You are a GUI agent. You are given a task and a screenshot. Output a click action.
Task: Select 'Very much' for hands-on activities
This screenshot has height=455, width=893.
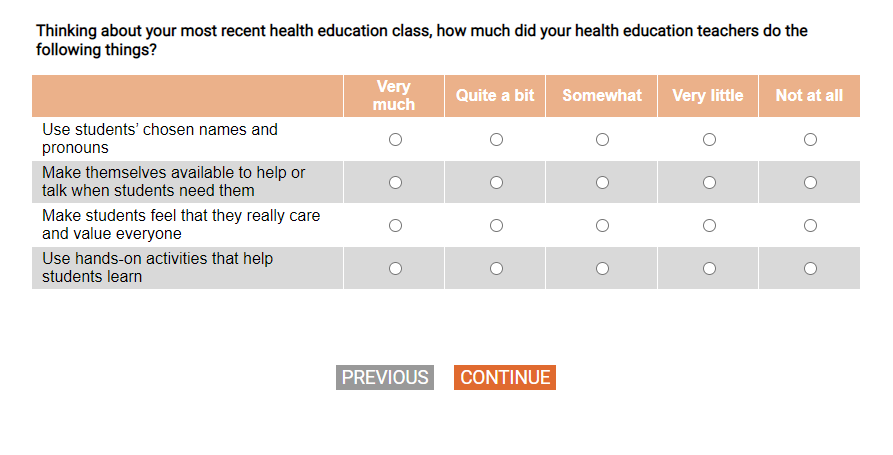(x=395, y=268)
